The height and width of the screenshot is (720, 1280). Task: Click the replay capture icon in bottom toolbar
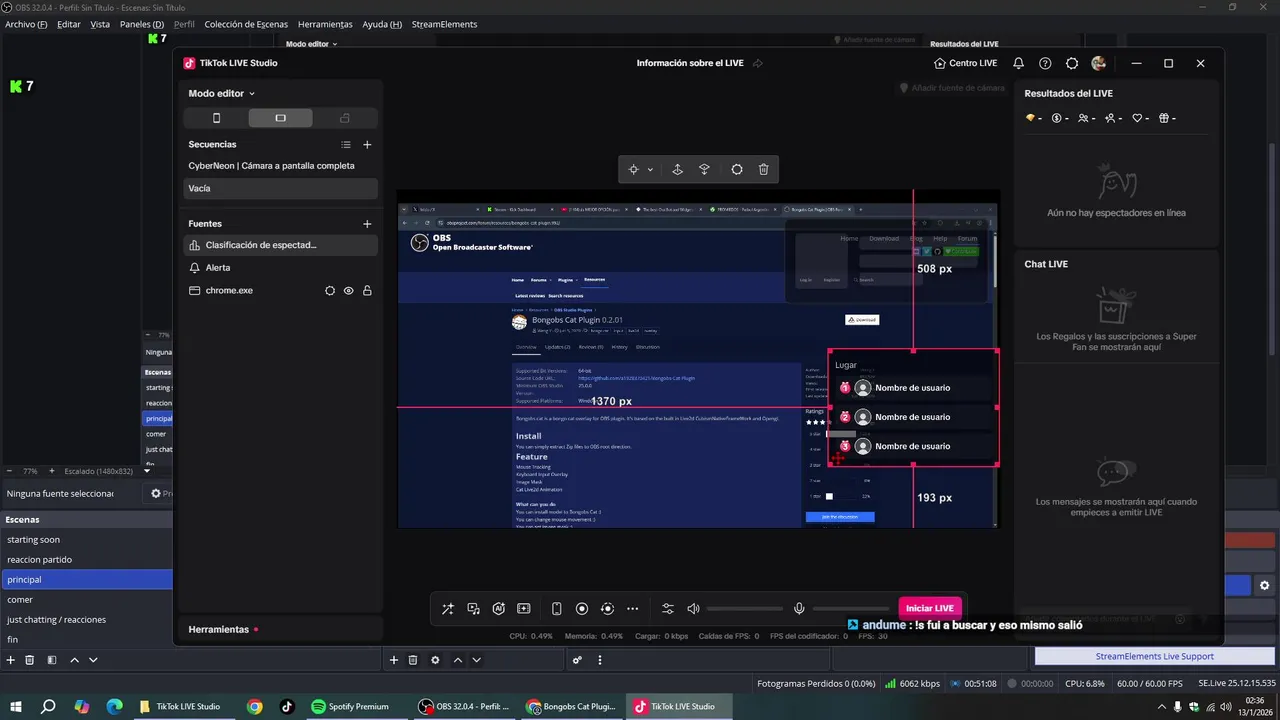coord(607,608)
